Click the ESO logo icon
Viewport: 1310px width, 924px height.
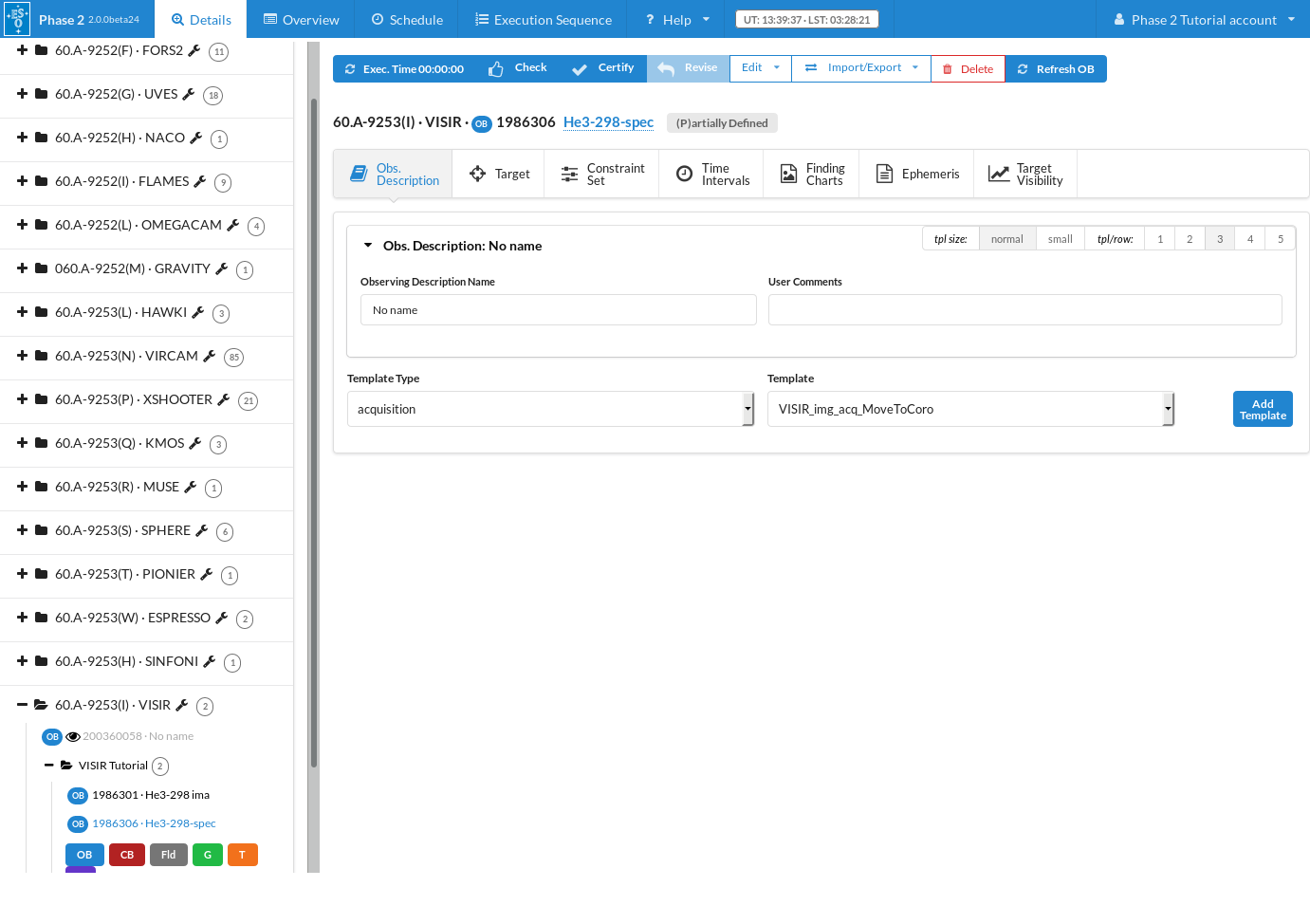click(x=17, y=19)
